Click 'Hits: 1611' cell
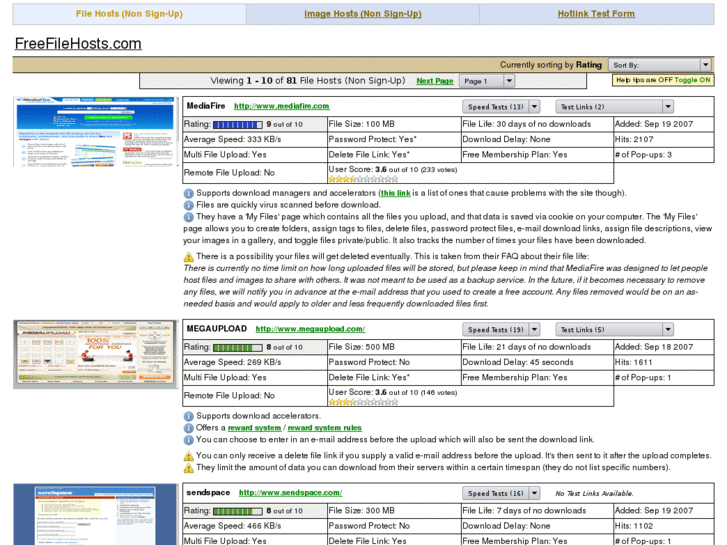727x545 pixels. pos(664,362)
